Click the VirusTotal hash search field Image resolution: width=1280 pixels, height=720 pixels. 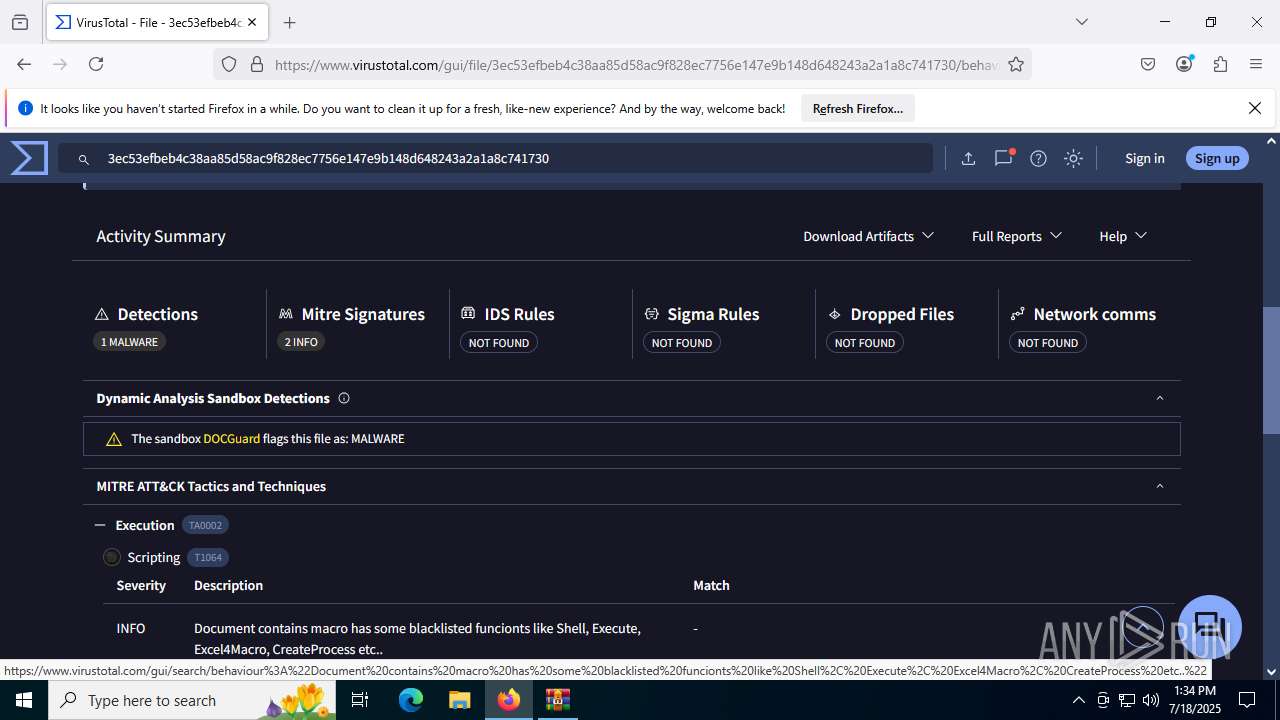tap(495, 158)
